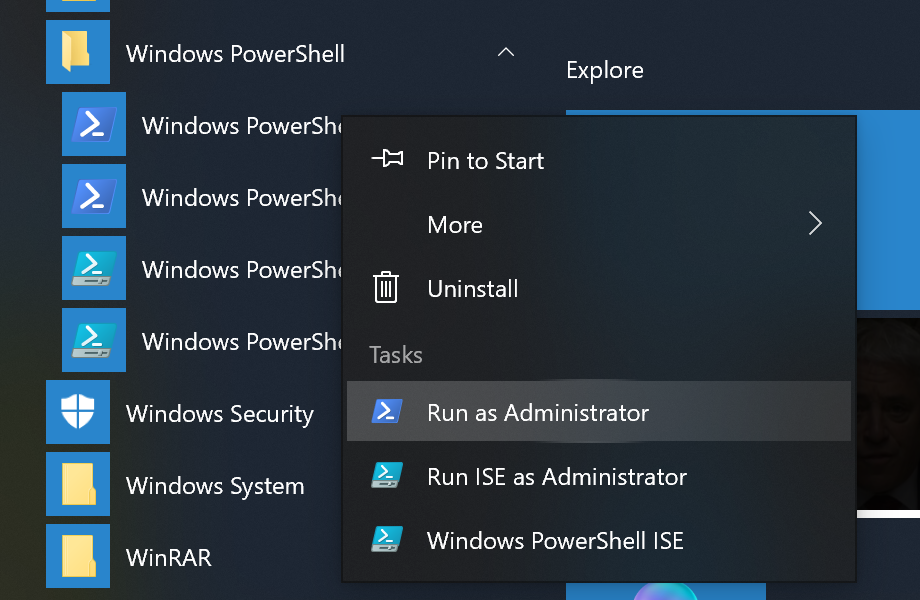Click the Explore group heading

[x=605, y=70]
